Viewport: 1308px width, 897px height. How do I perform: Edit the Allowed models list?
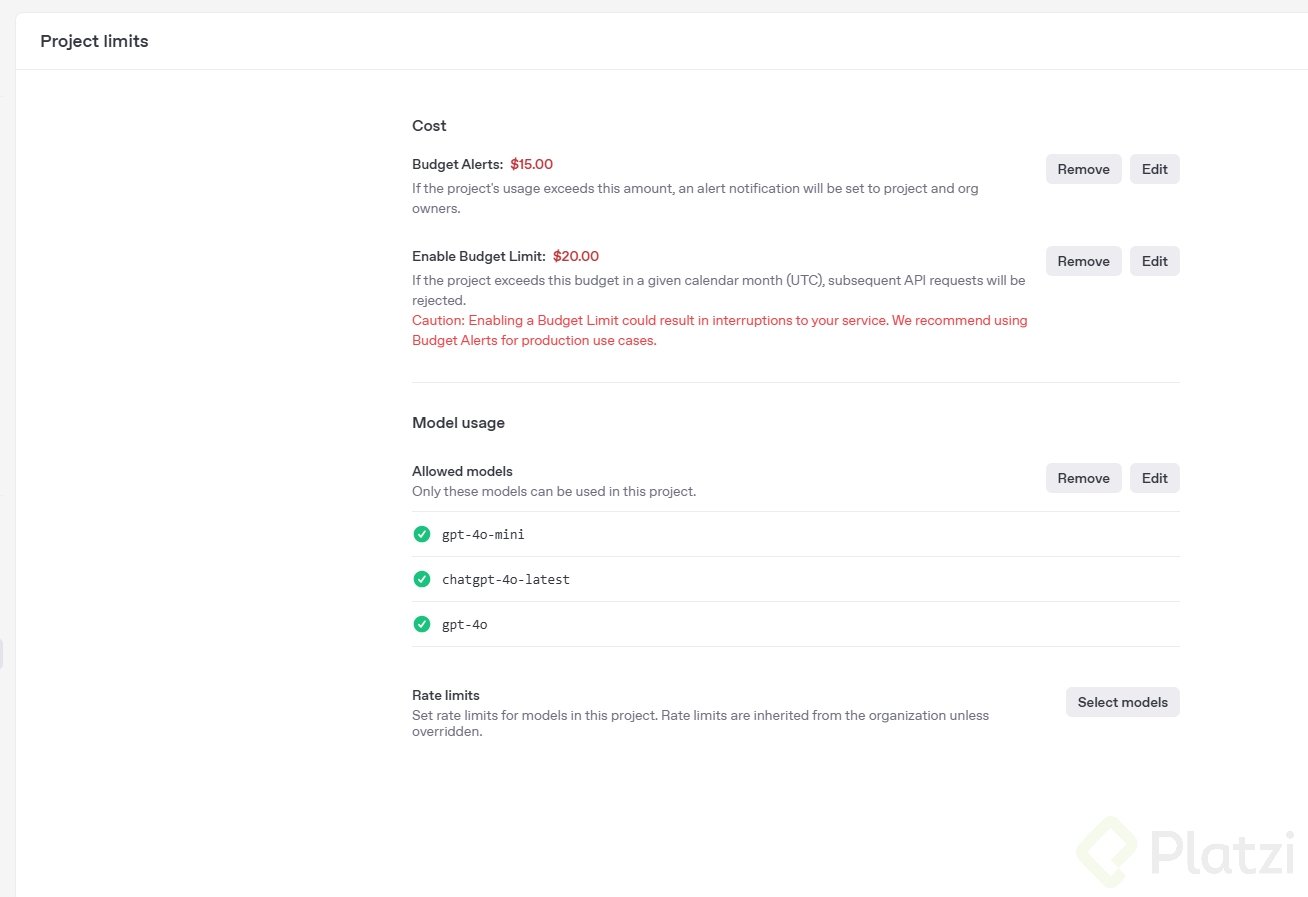point(1154,478)
